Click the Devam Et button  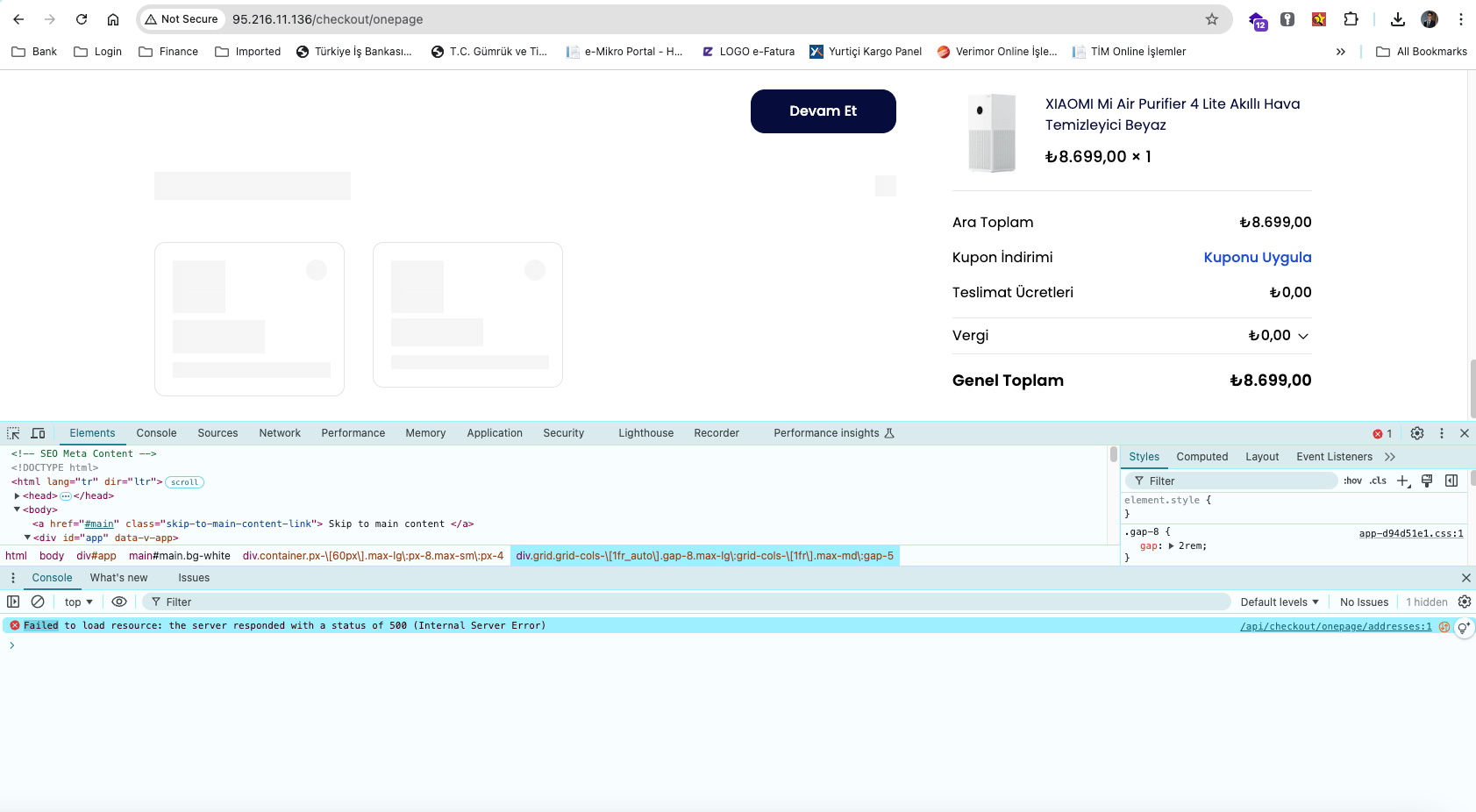tap(824, 111)
